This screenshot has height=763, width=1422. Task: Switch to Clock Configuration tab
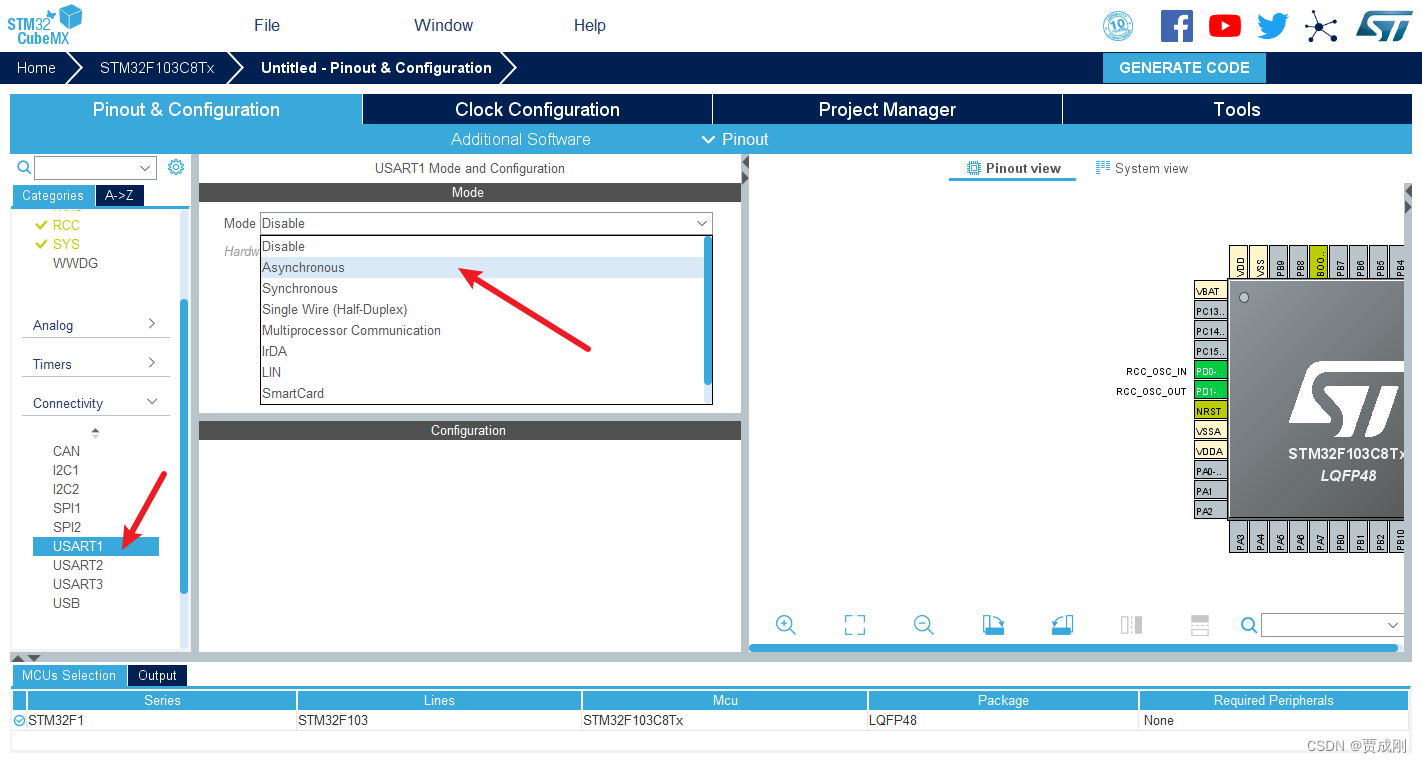click(537, 109)
